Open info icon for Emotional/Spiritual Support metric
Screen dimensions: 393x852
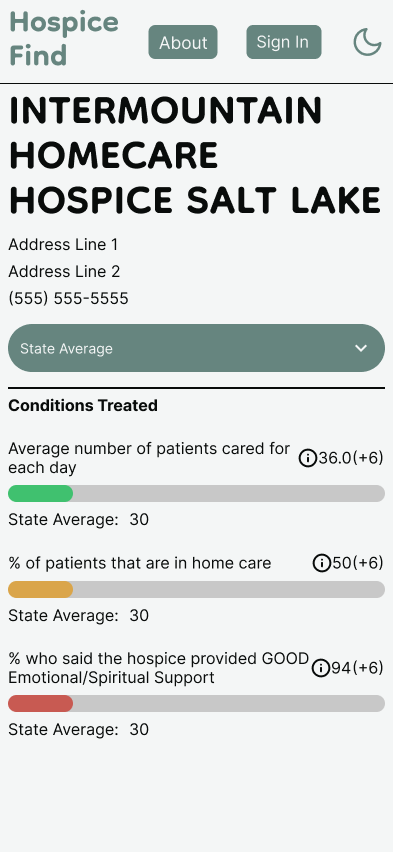[x=321, y=668]
